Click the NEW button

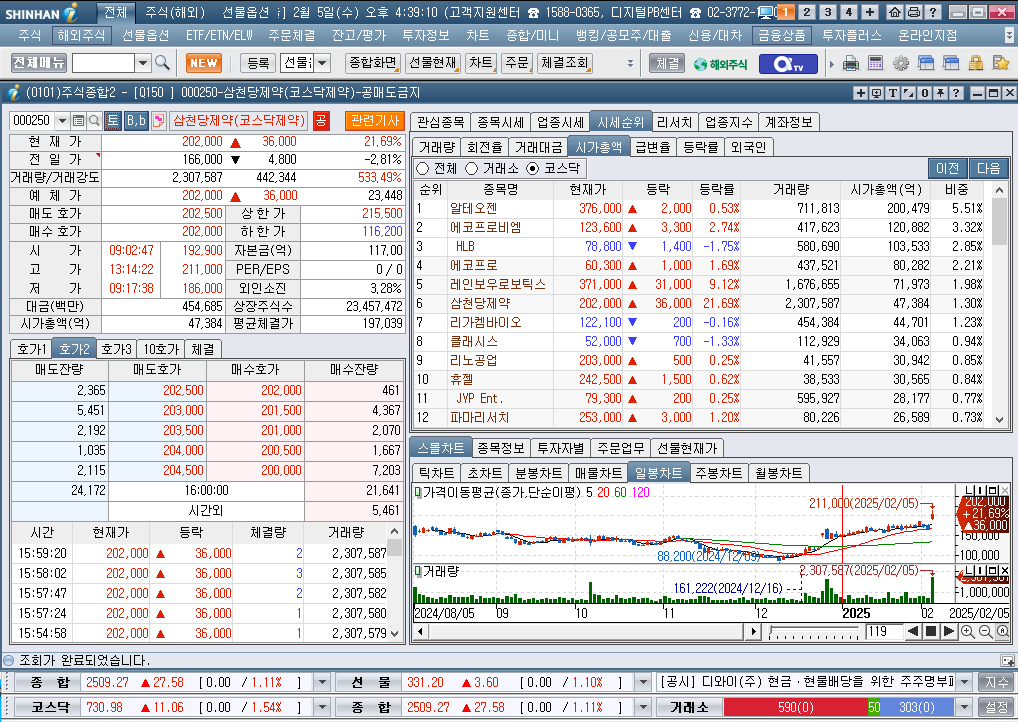(204, 63)
